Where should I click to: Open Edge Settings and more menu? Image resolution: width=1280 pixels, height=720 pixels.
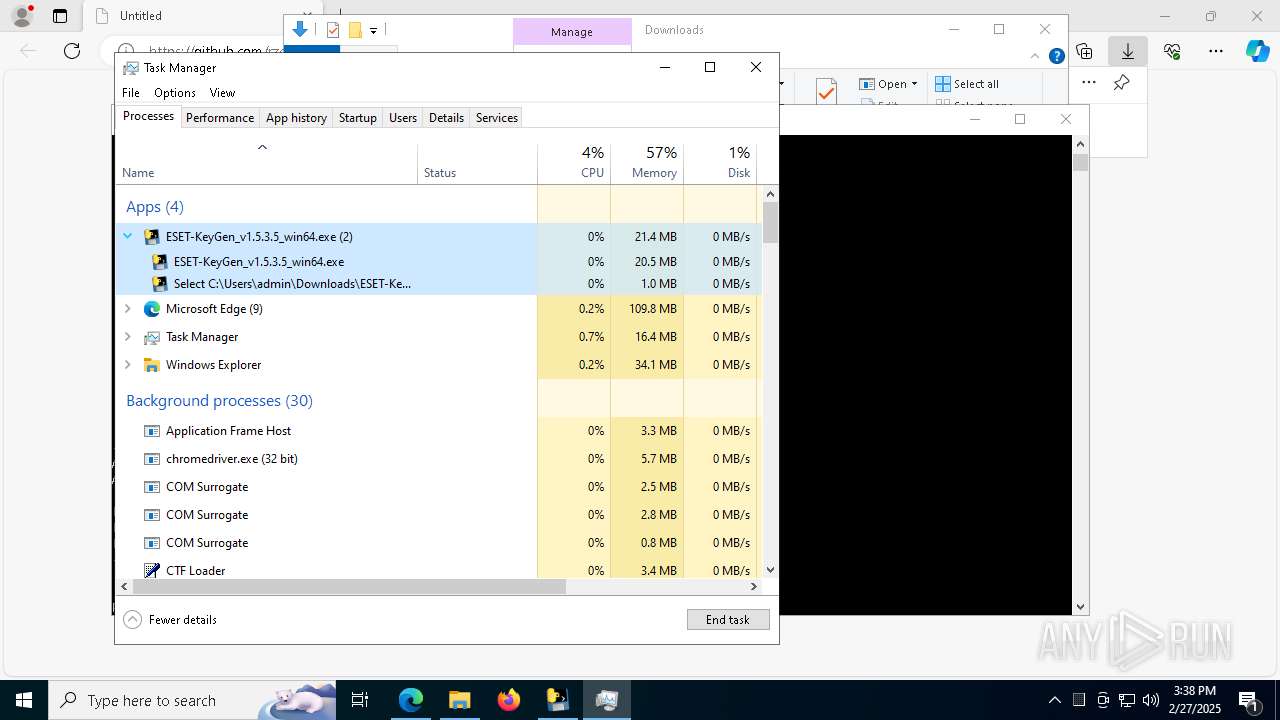pos(1216,51)
